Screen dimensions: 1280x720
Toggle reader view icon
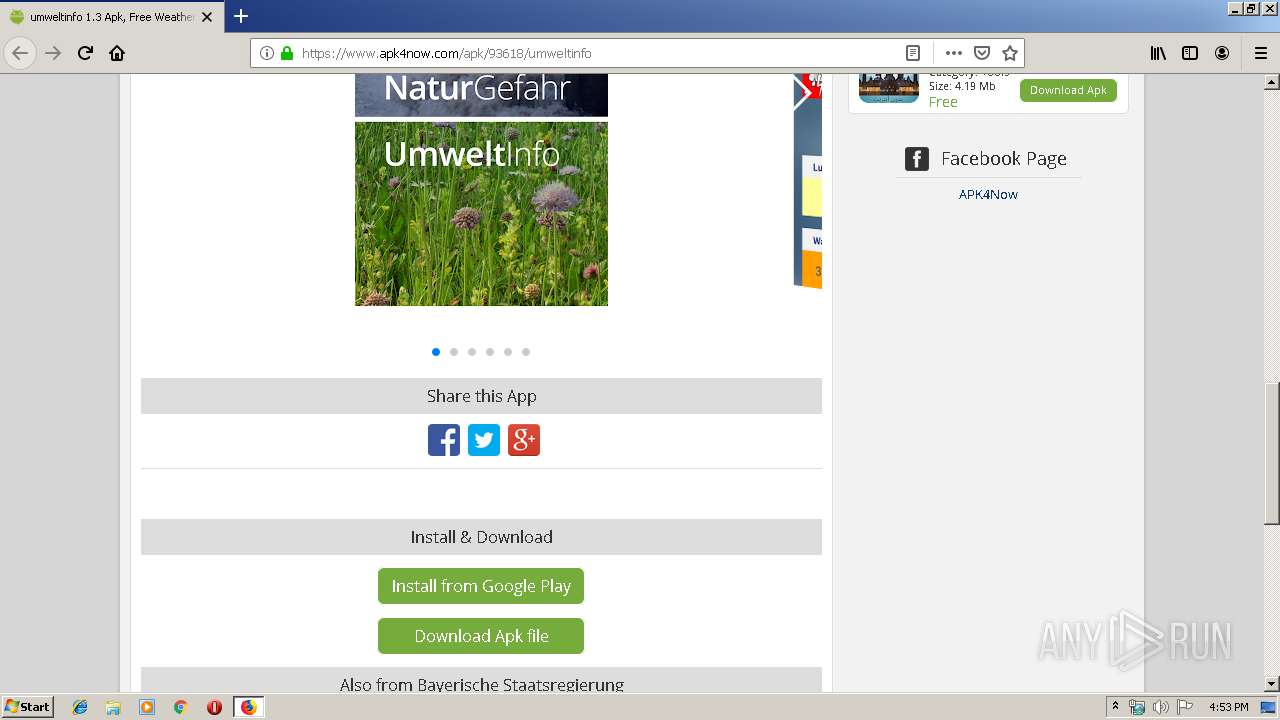click(913, 53)
